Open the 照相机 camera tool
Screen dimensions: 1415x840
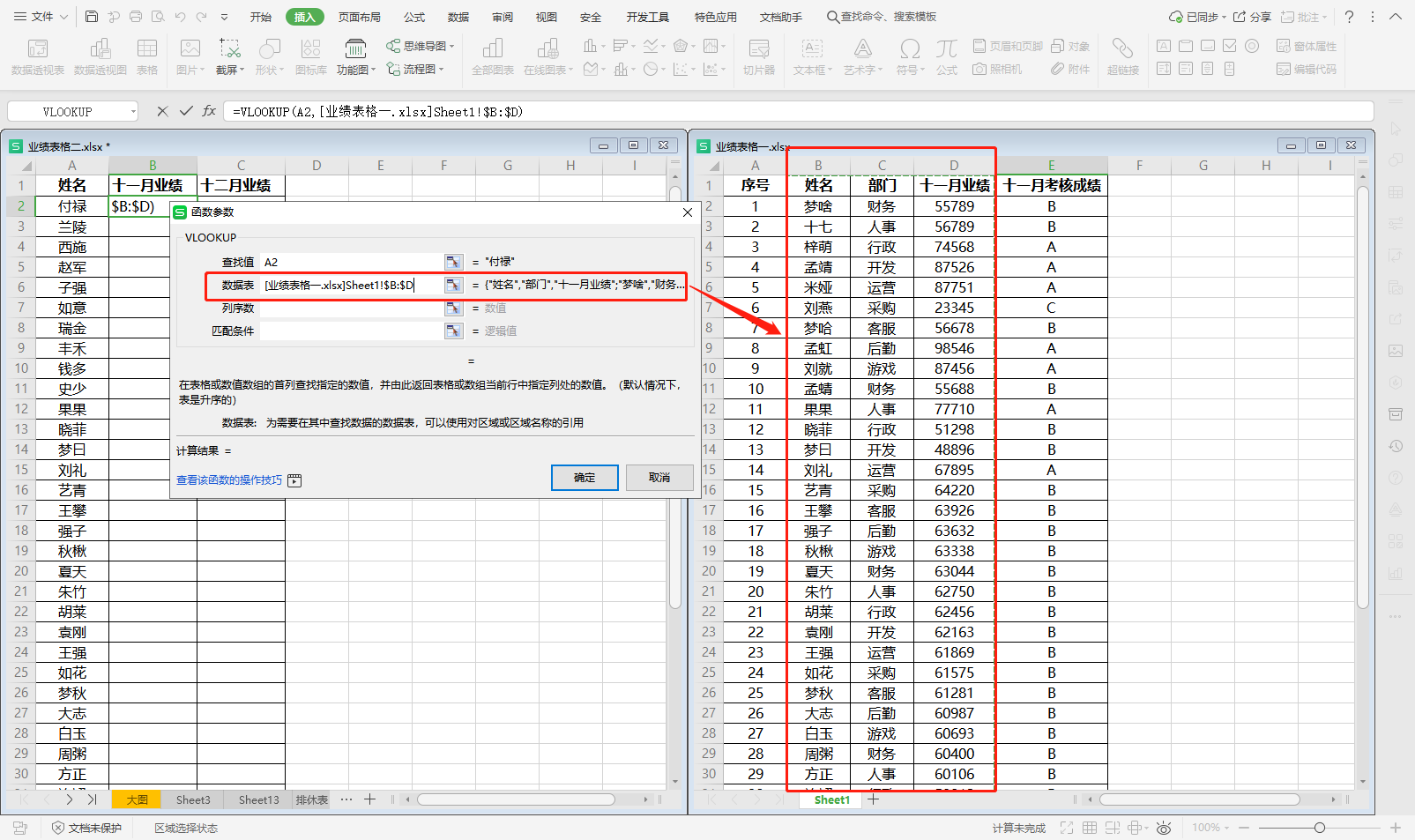(x=999, y=69)
